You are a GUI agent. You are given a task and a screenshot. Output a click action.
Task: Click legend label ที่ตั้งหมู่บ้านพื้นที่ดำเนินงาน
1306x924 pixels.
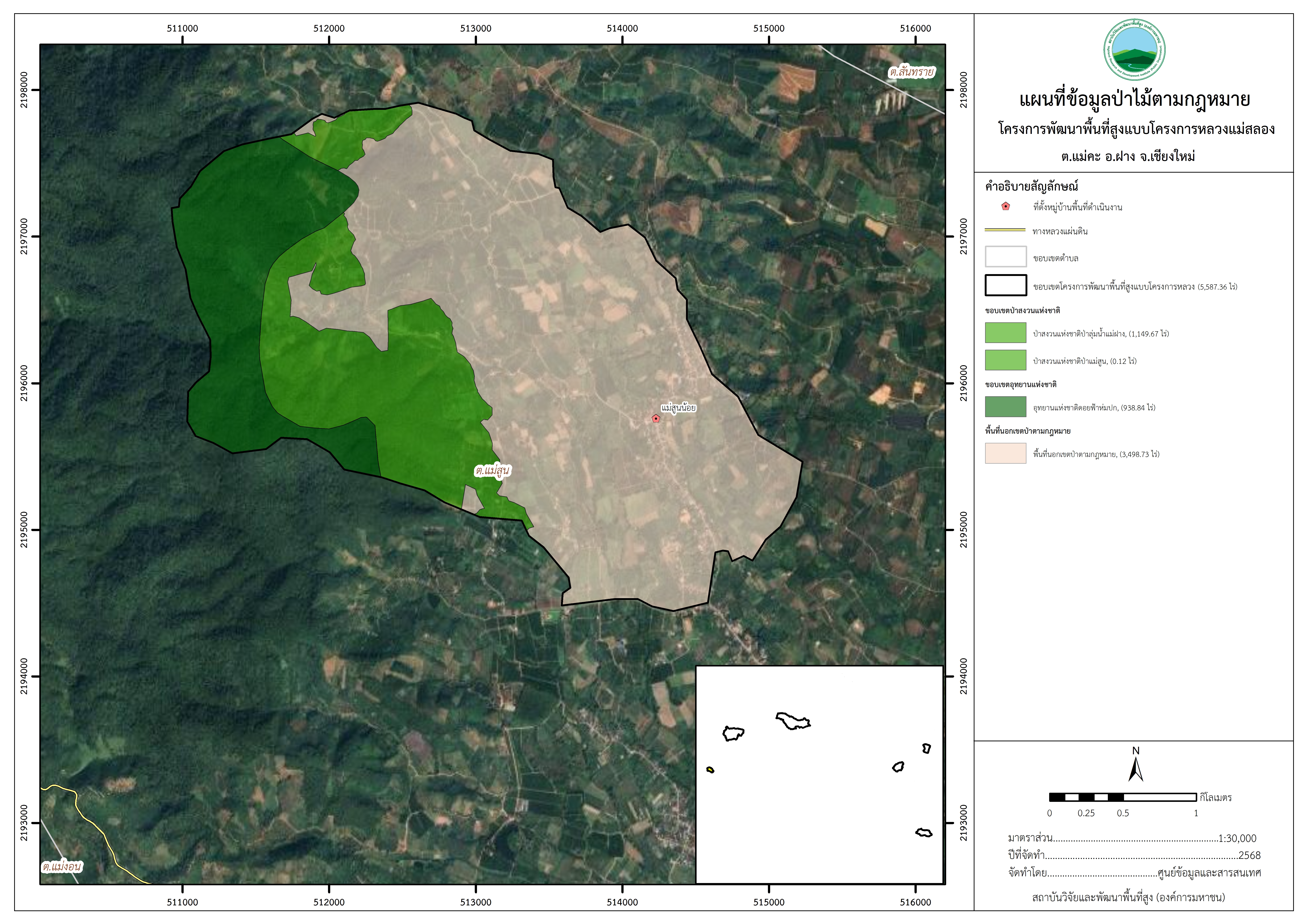[x=1078, y=207]
